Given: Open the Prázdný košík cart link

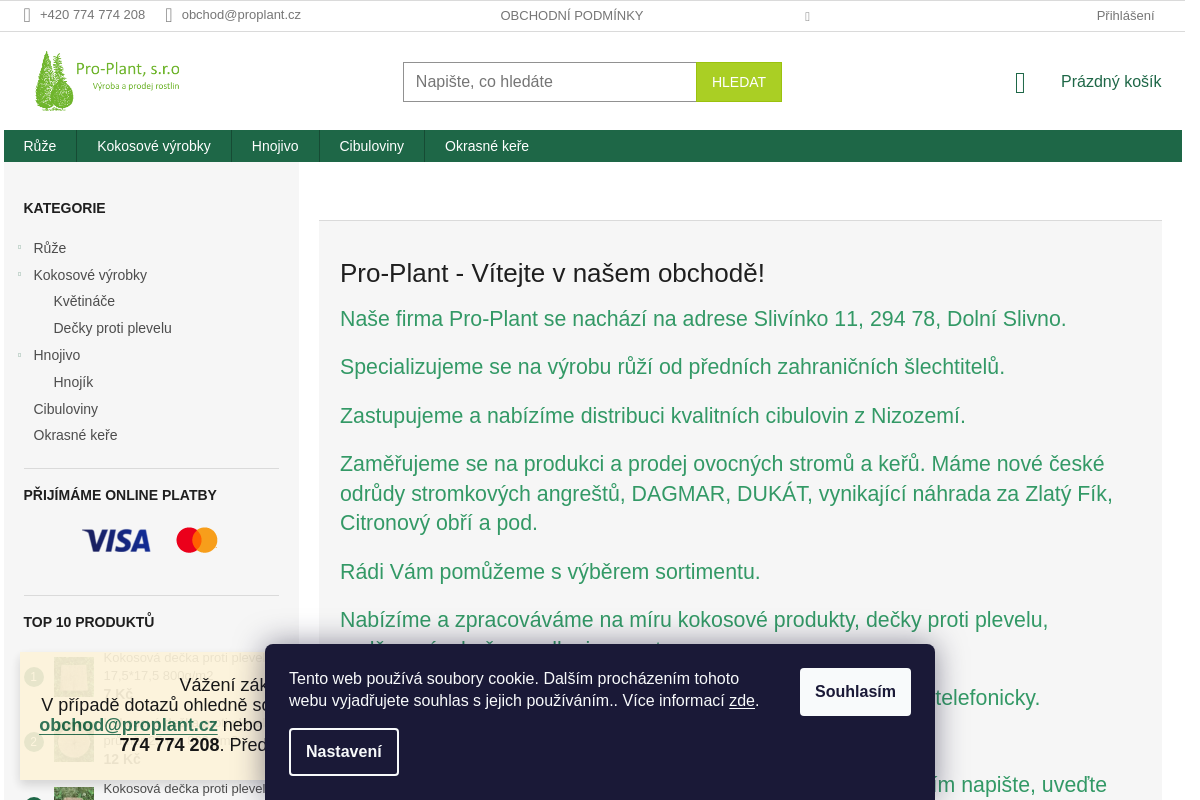Looking at the screenshot, I should click(x=1111, y=82).
